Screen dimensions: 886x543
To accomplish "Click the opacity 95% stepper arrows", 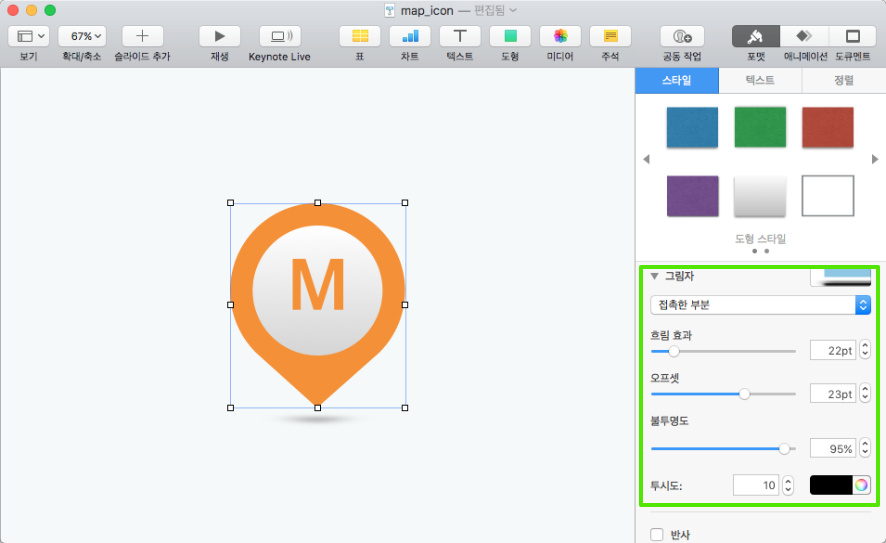I will pos(865,448).
